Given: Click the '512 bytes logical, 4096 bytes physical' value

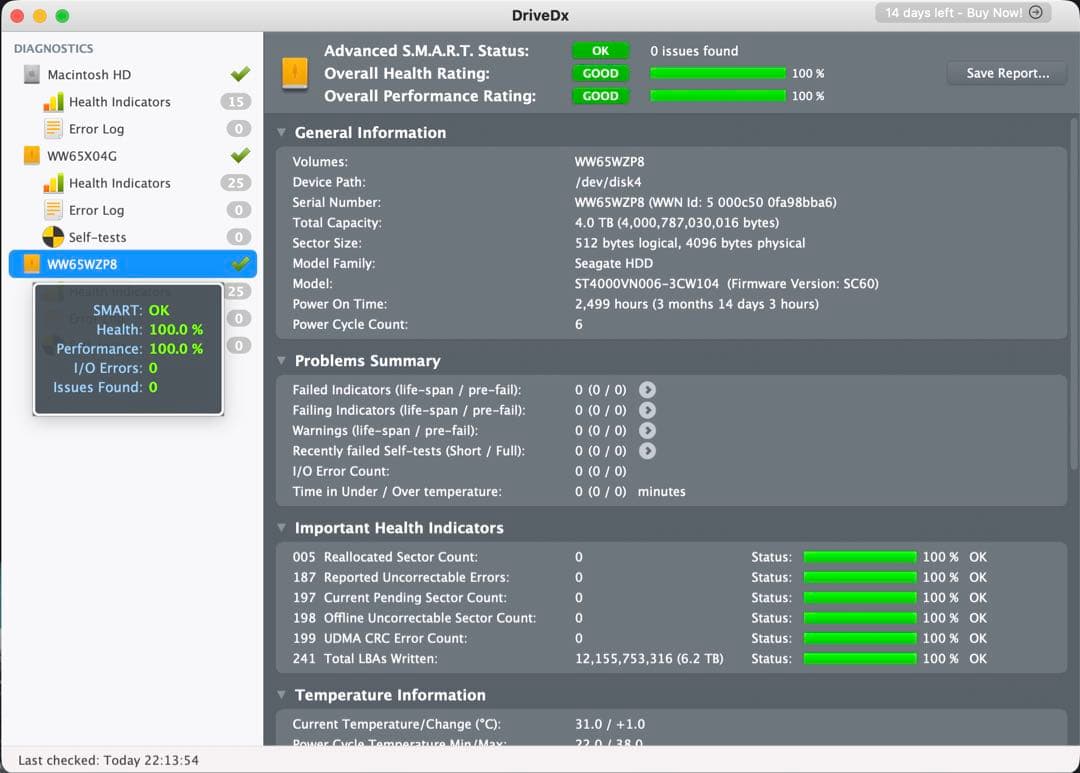Looking at the screenshot, I should (x=689, y=243).
